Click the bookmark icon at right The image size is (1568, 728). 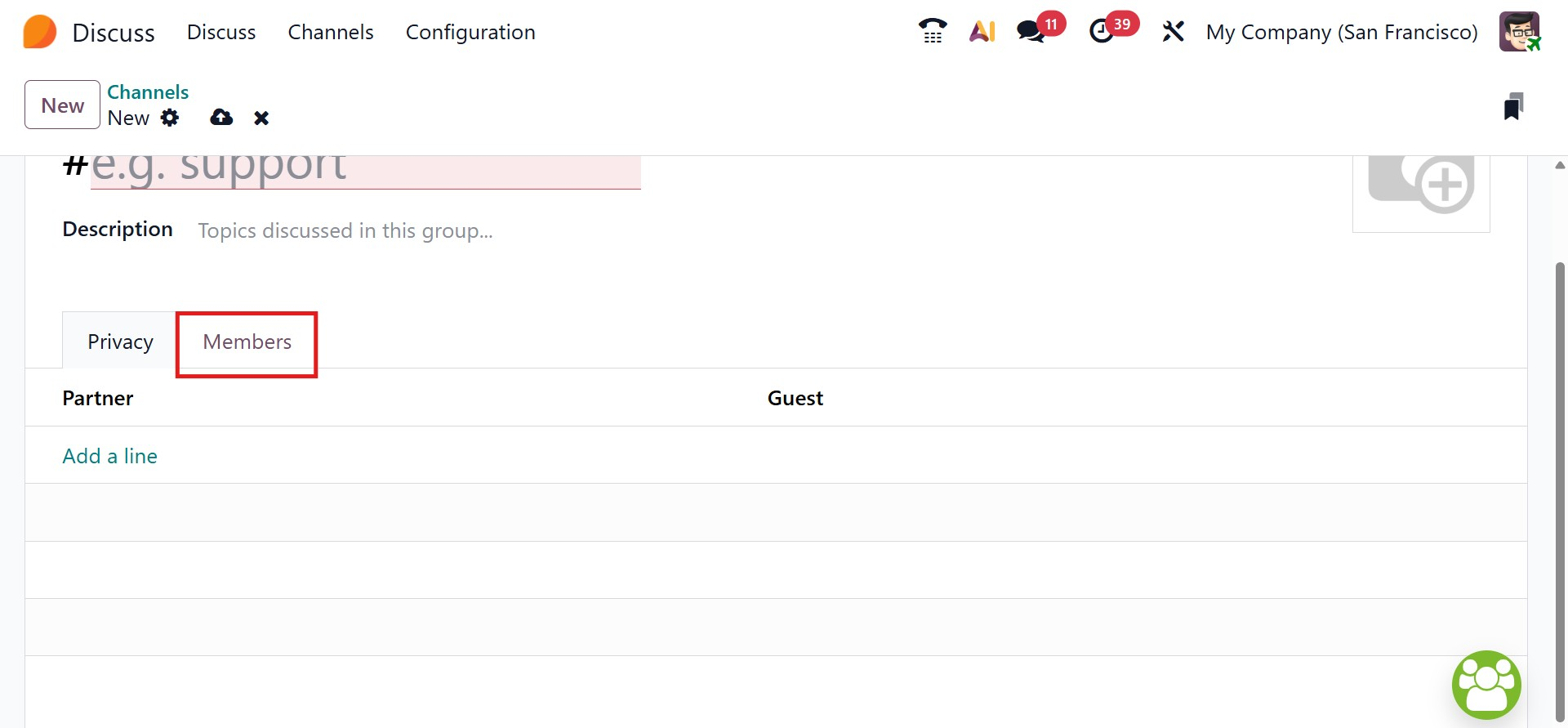point(1513,106)
